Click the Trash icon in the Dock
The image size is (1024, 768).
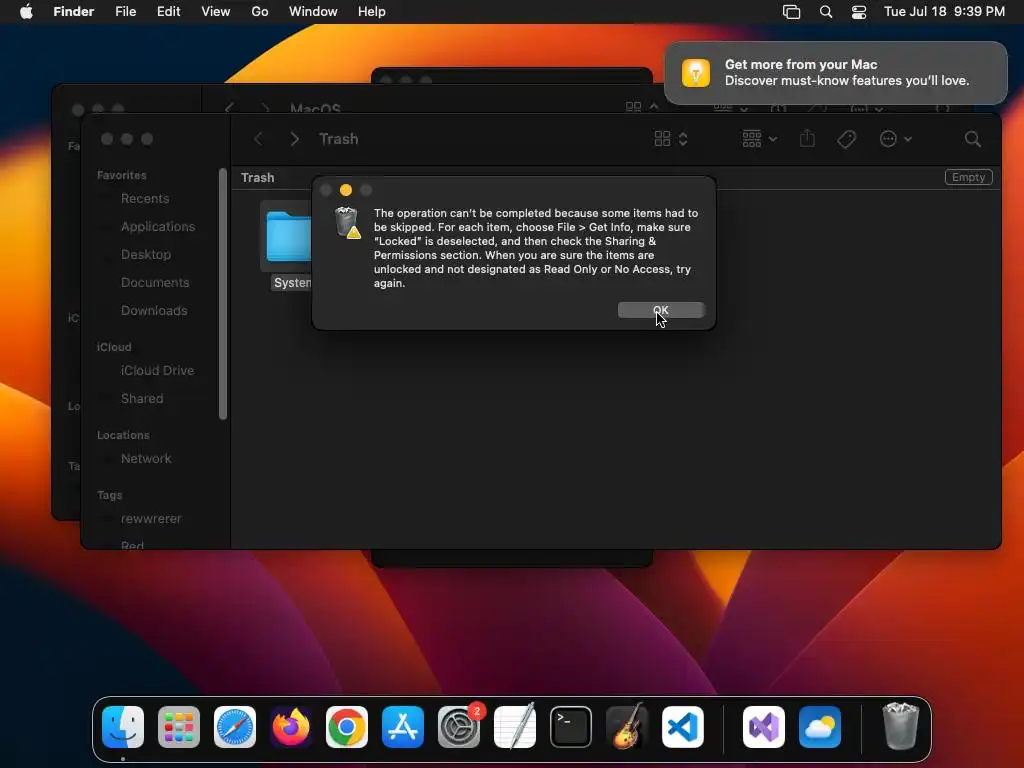(x=901, y=726)
